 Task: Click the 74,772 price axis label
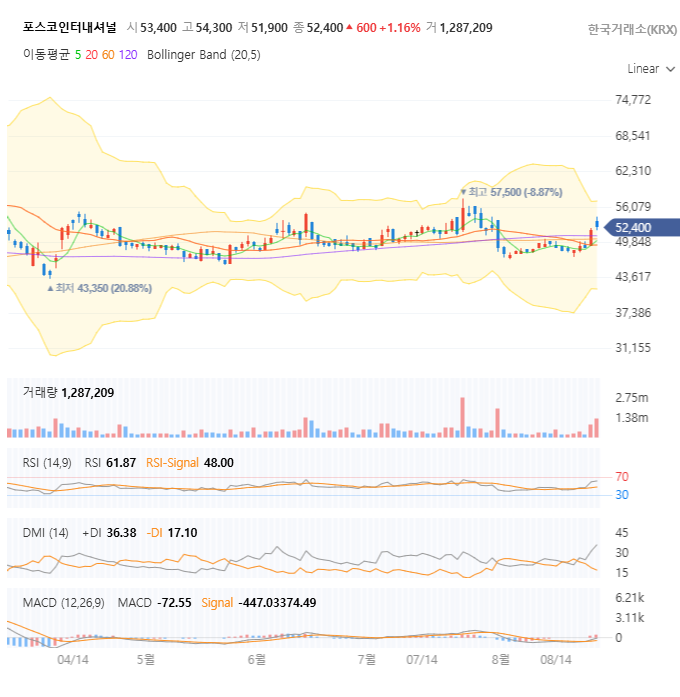(x=633, y=100)
